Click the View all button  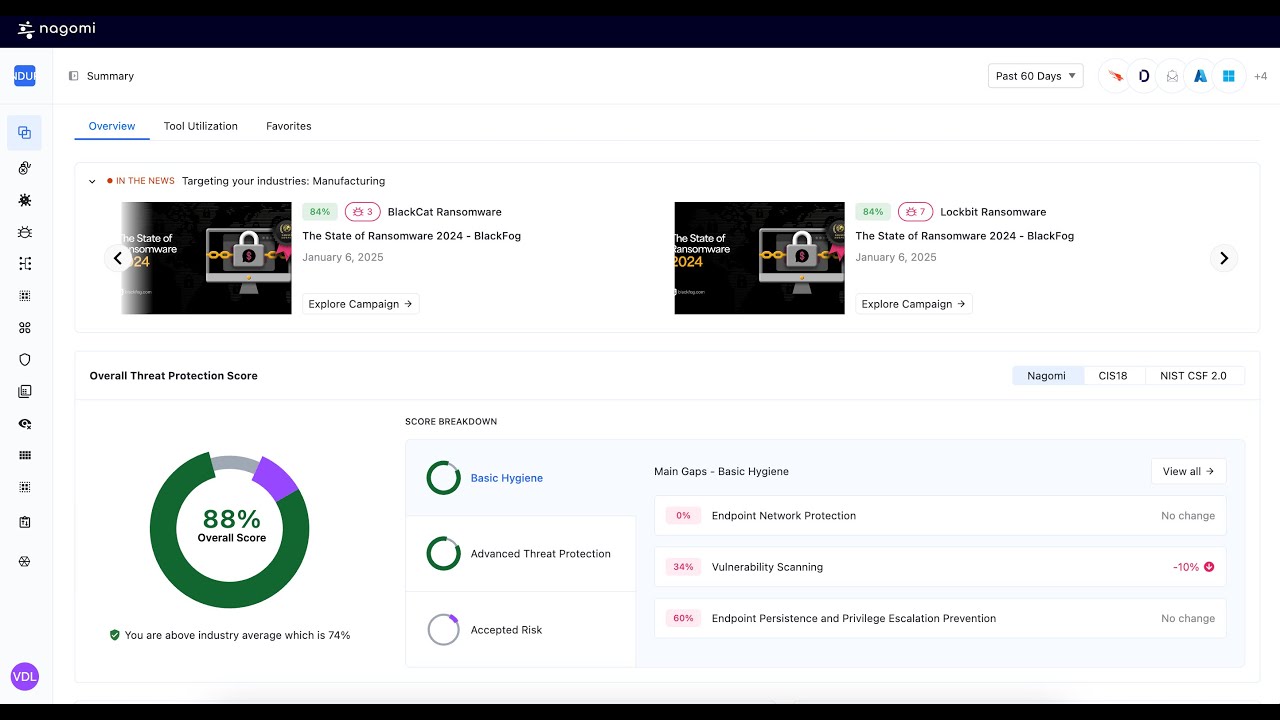coord(1188,471)
